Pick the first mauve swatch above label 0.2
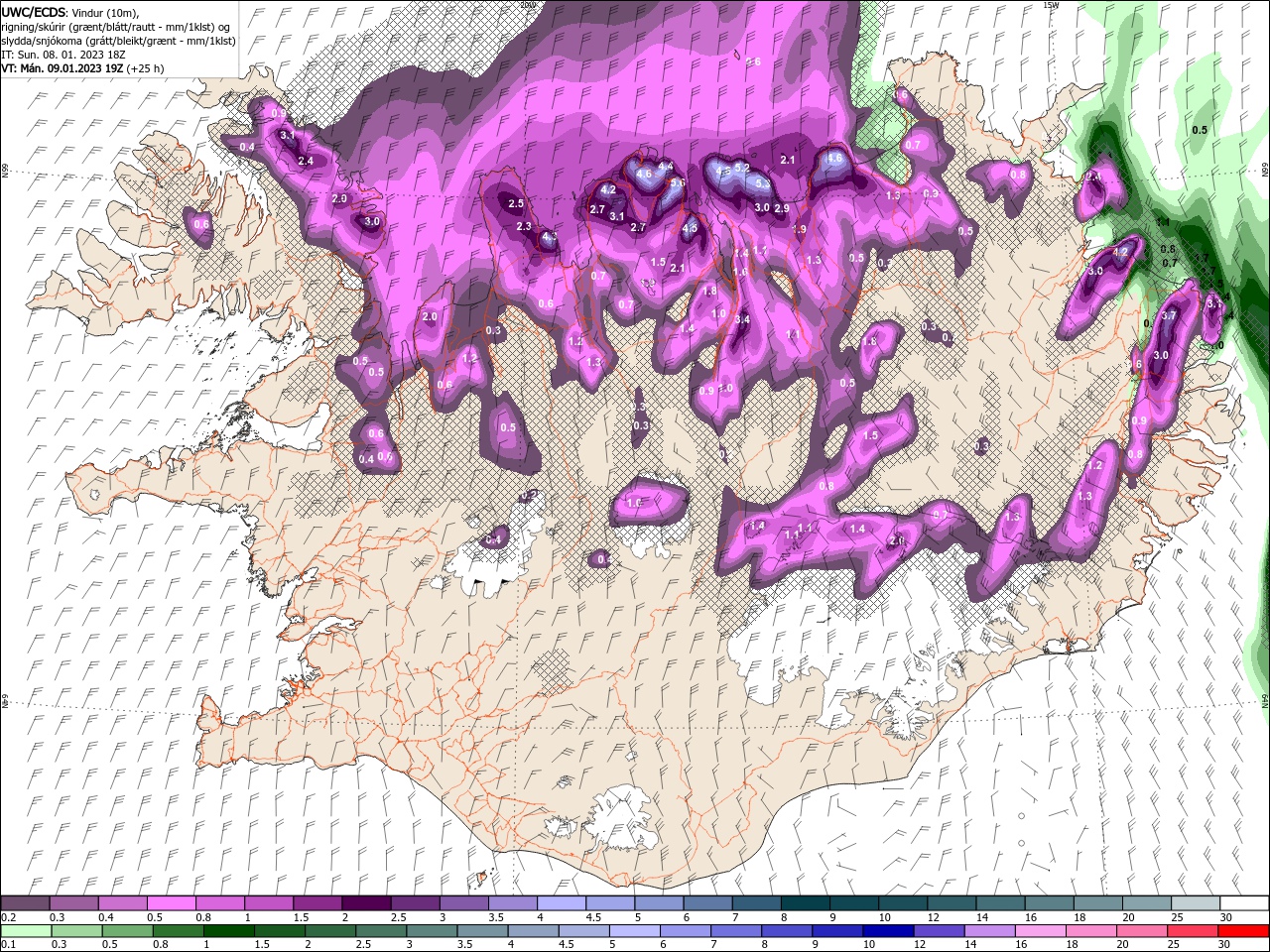The width and height of the screenshot is (1270, 952). click(25, 903)
